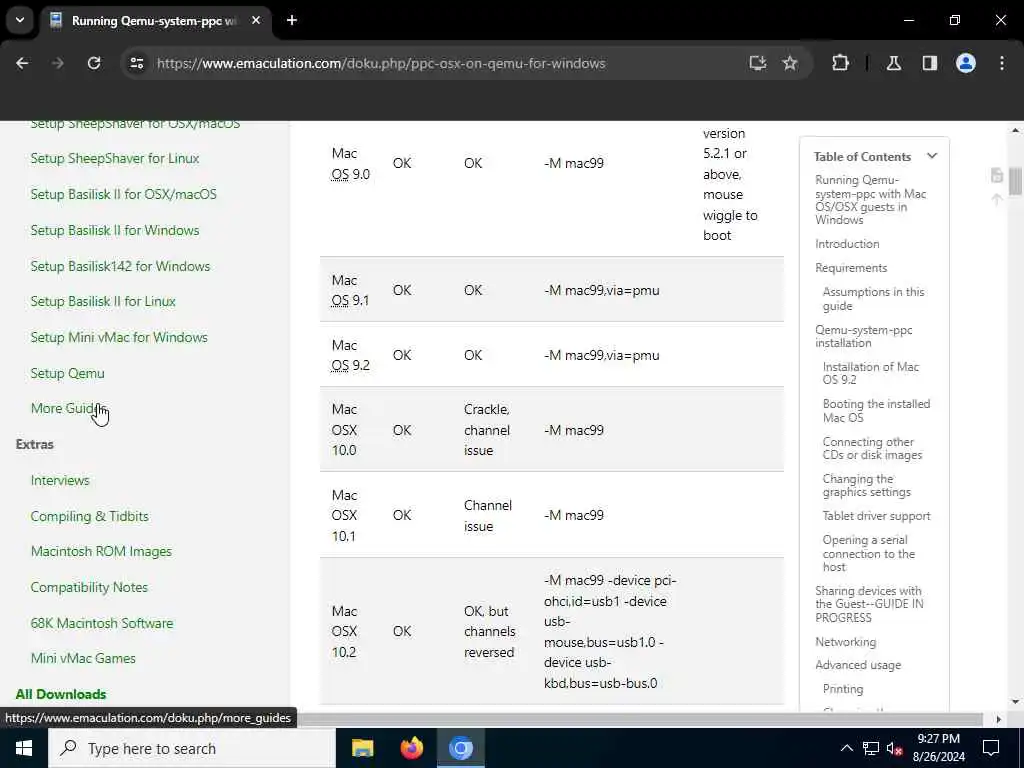View site information icon in address bar
Screen dimensions: 1024x768
[x=136, y=63]
